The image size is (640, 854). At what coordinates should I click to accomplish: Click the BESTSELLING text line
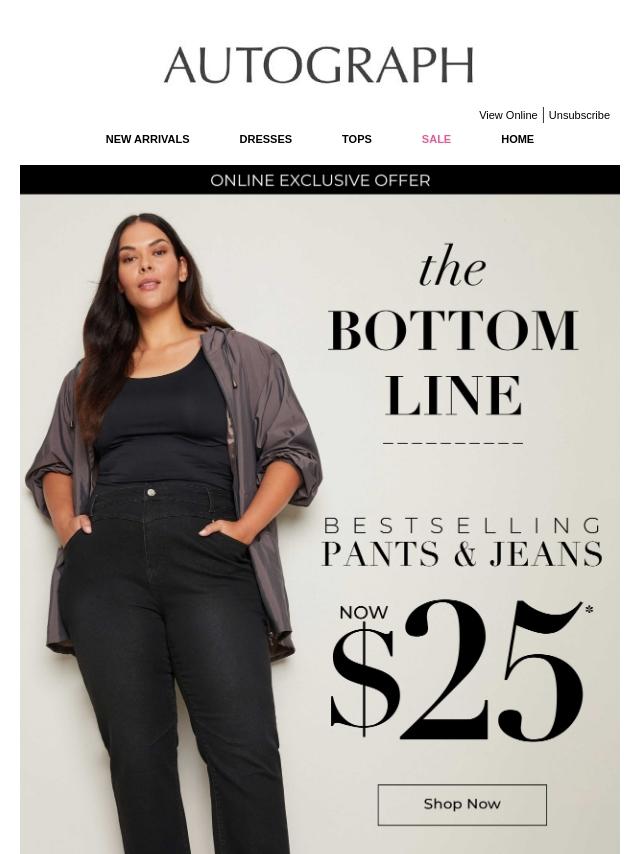pyautogui.click(x=462, y=526)
